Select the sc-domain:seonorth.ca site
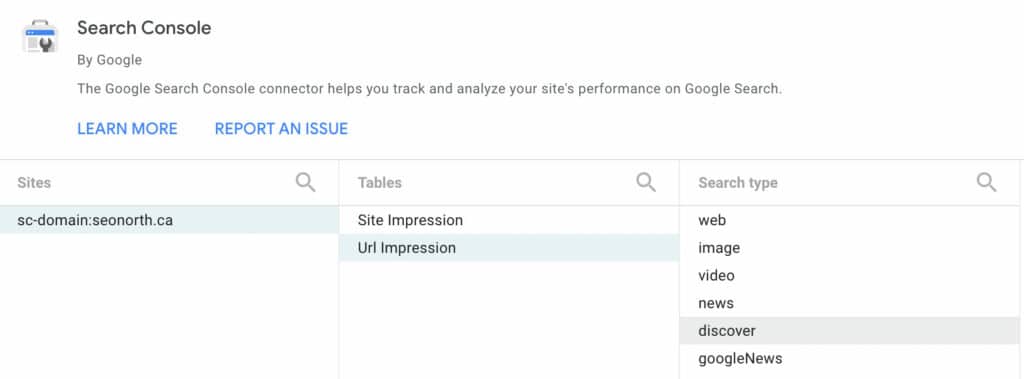1024x379 pixels. pyautogui.click(x=169, y=220)
